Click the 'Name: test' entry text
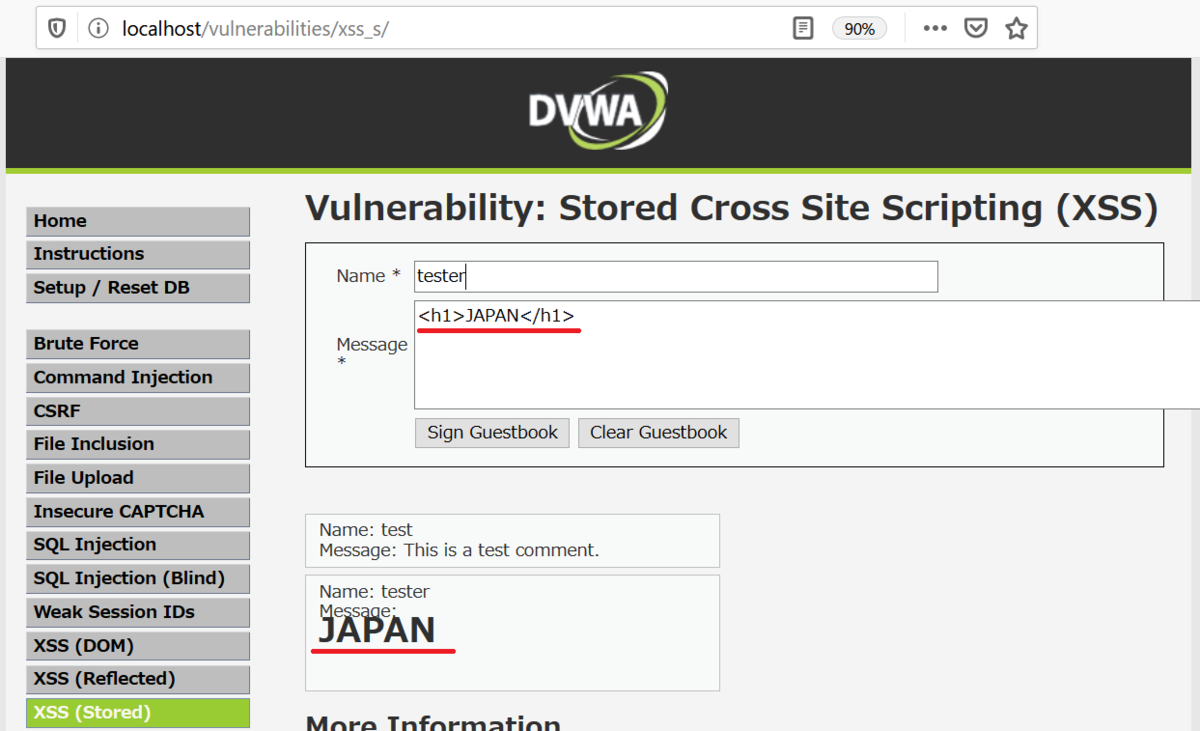 (366, 530)
